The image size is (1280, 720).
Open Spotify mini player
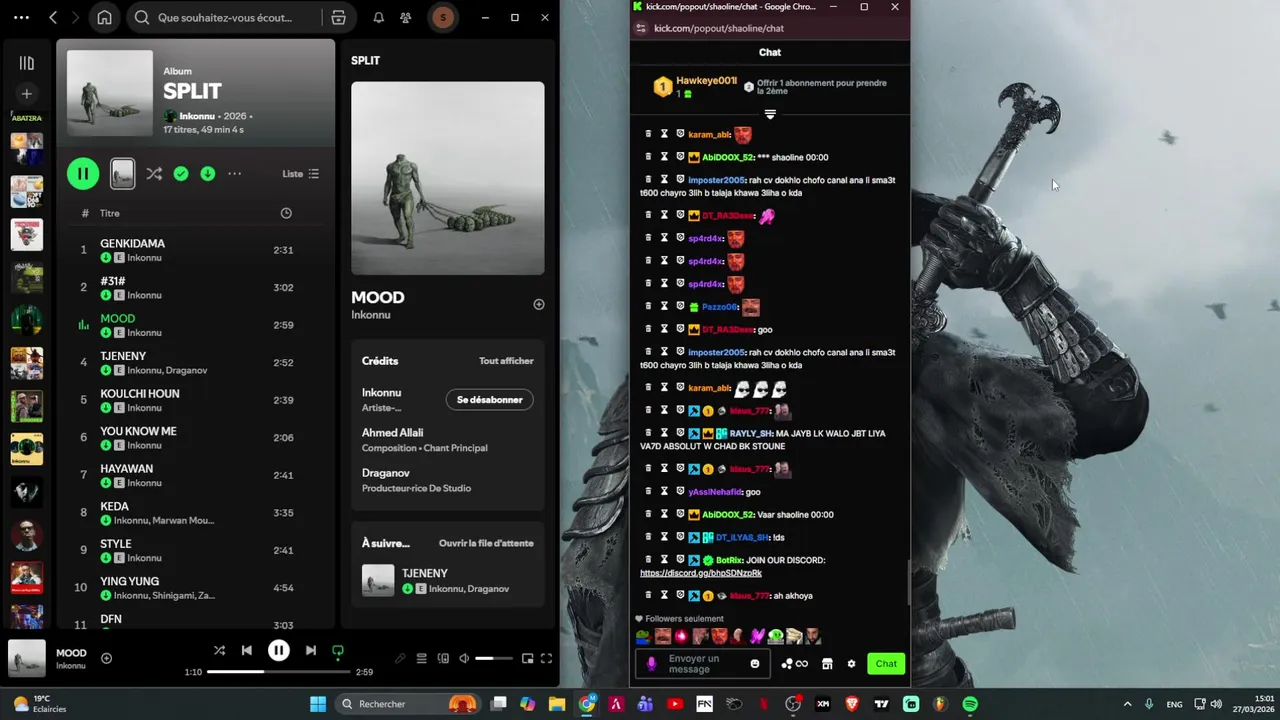pos(527,658)
